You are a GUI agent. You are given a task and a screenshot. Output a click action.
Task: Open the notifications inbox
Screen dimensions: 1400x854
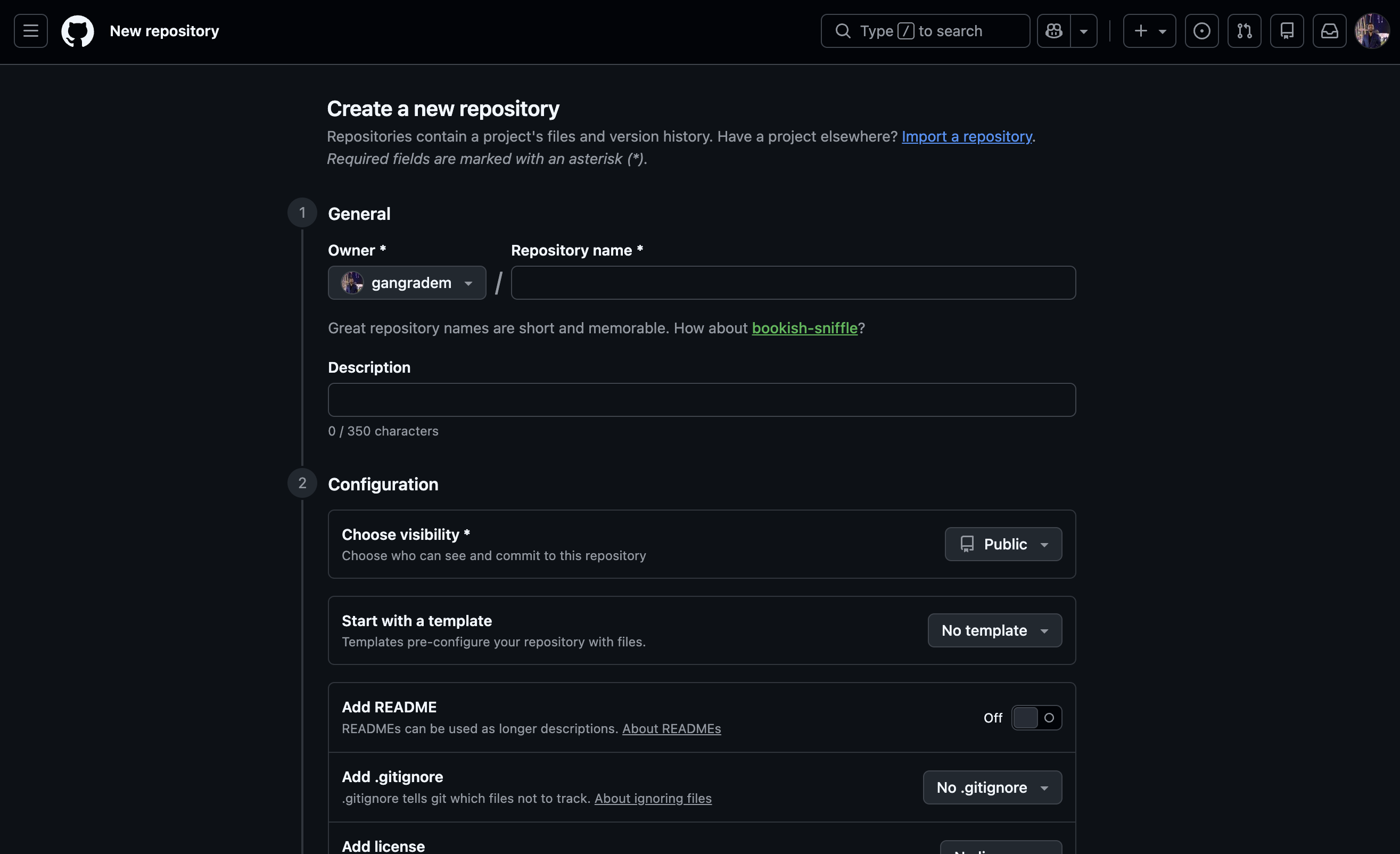pyautogui.click(x=1330, y=31)
